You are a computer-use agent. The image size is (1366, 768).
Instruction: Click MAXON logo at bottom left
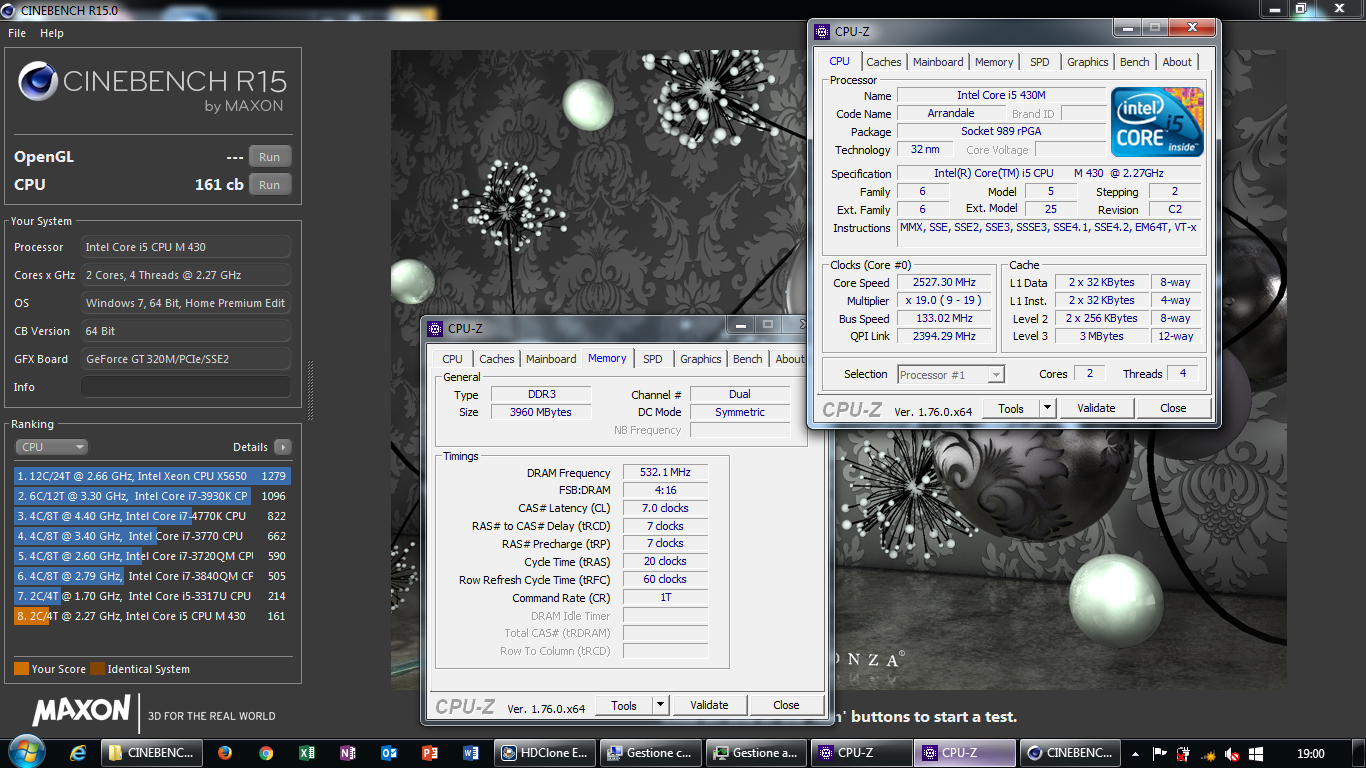pyautogui.click(x=82, y=711)
